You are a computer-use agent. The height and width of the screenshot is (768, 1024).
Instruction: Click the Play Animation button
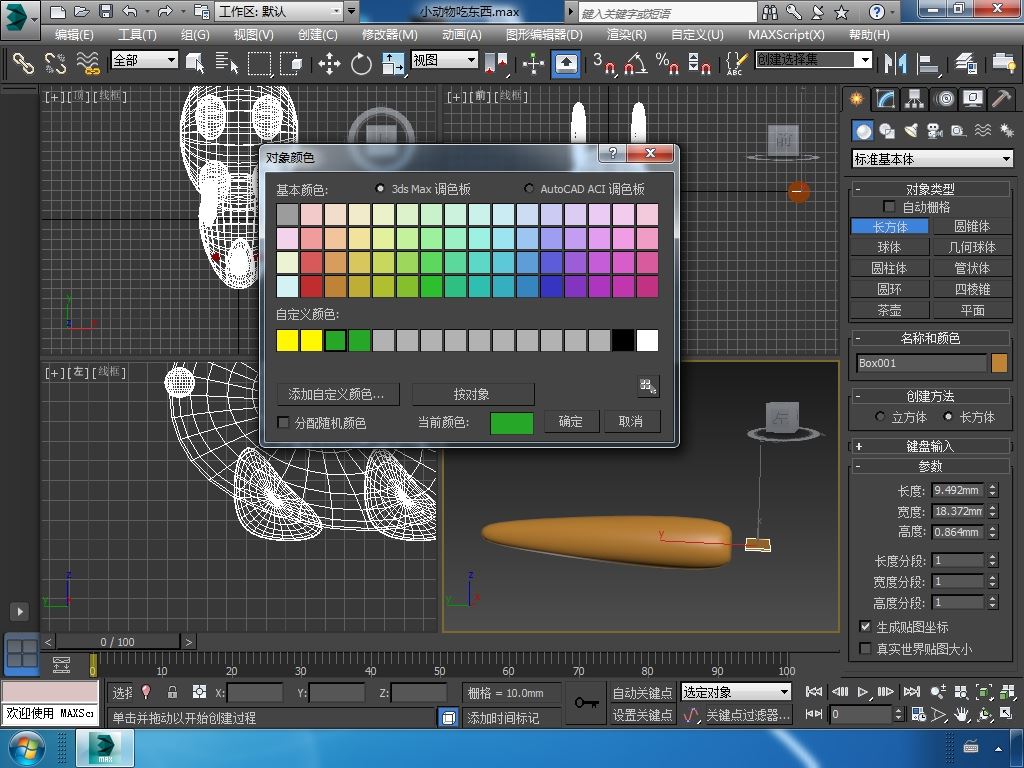coord(863,692)
